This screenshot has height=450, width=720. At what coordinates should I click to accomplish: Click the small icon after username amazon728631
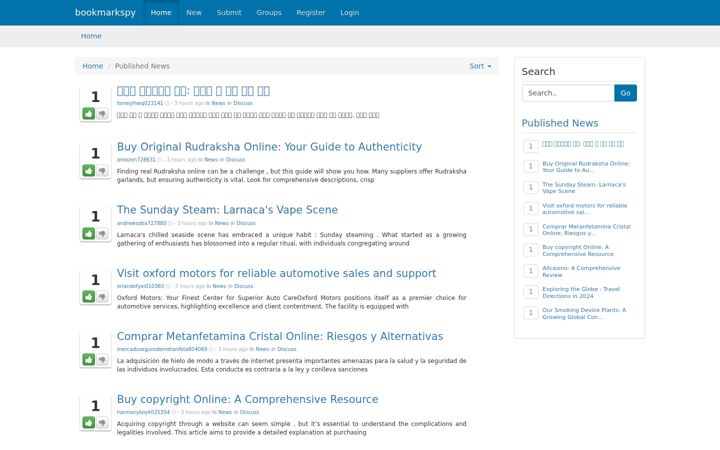160,160
